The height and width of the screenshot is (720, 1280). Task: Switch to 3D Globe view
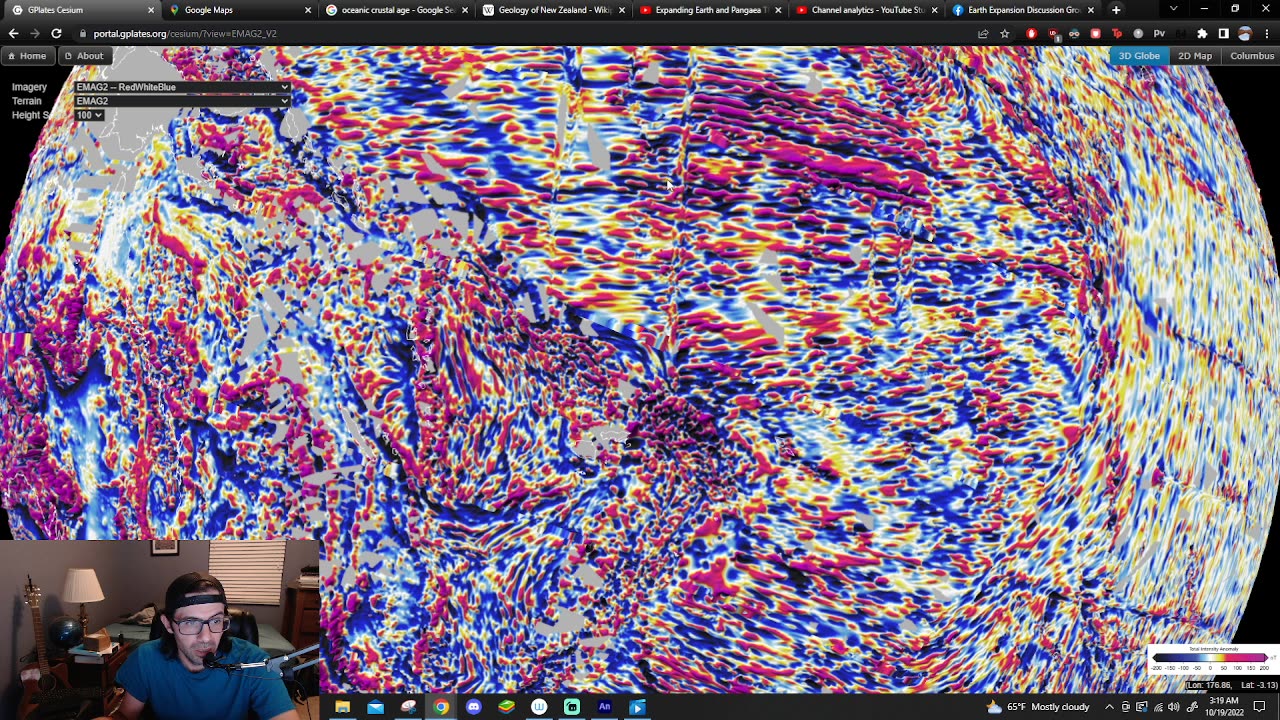click(1139, 56)
